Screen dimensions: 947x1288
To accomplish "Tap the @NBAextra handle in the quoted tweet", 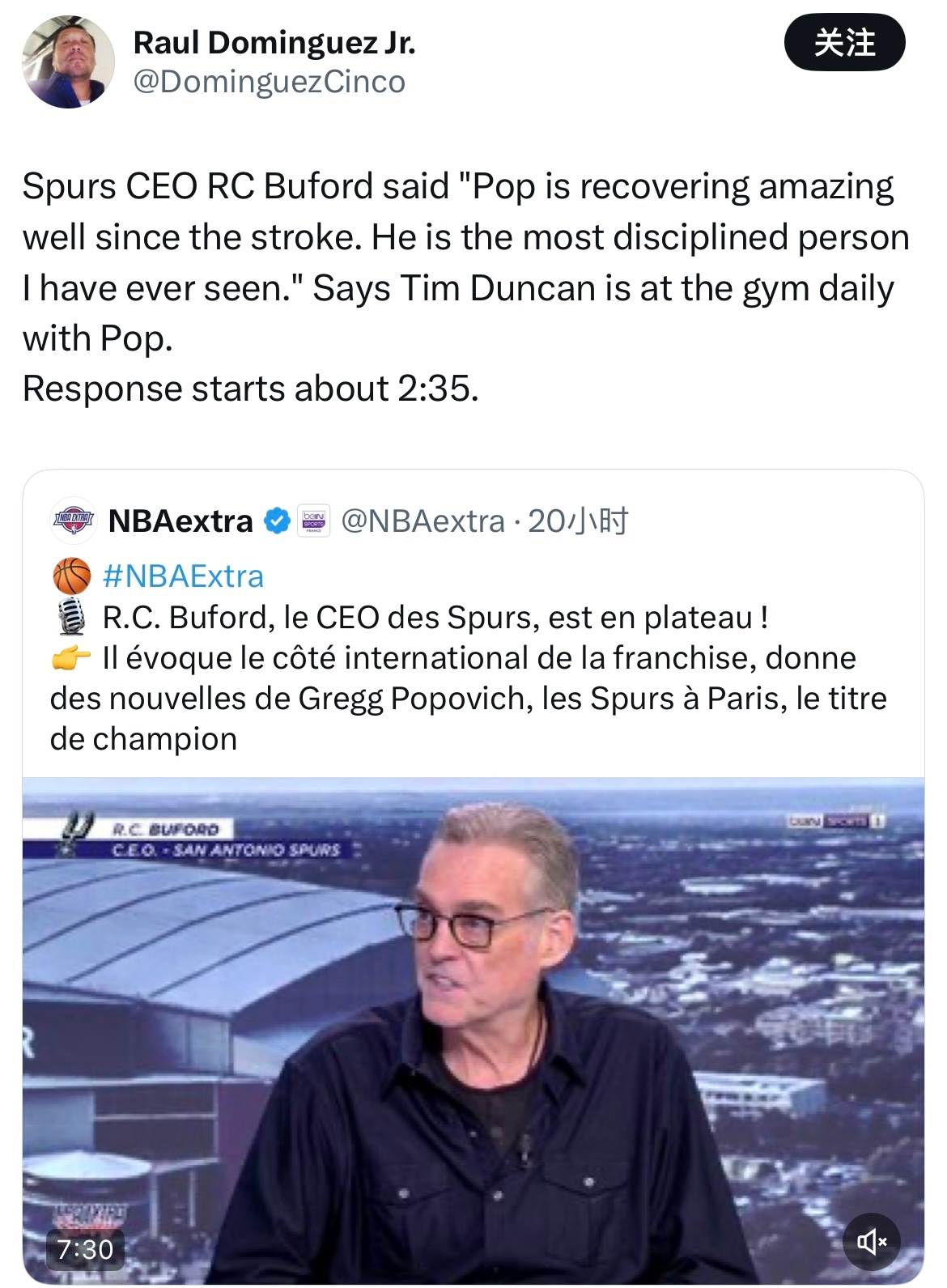I will pyautogui.click(x=423, y=521).
